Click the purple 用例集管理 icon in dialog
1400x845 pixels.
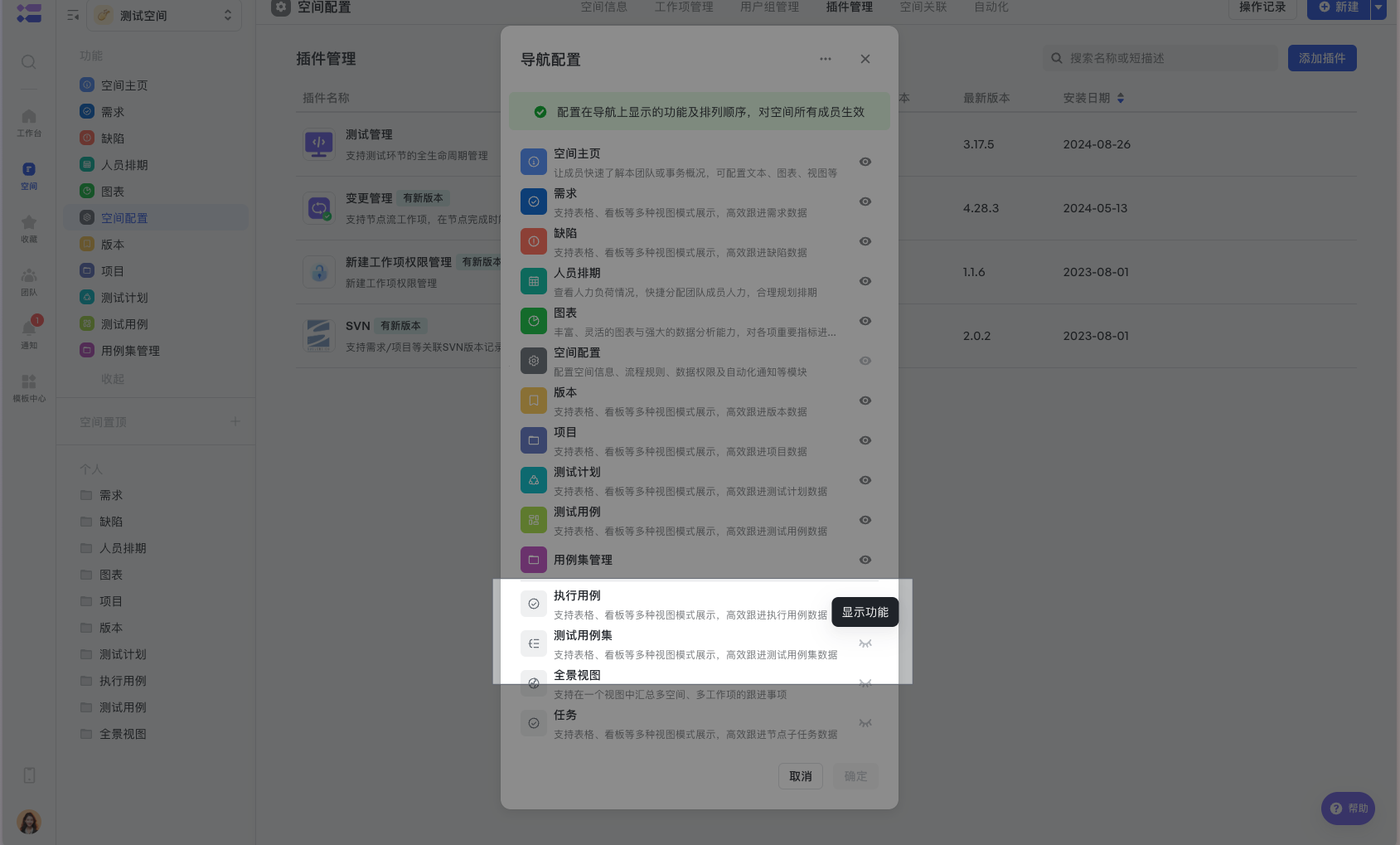coord(533,560)
